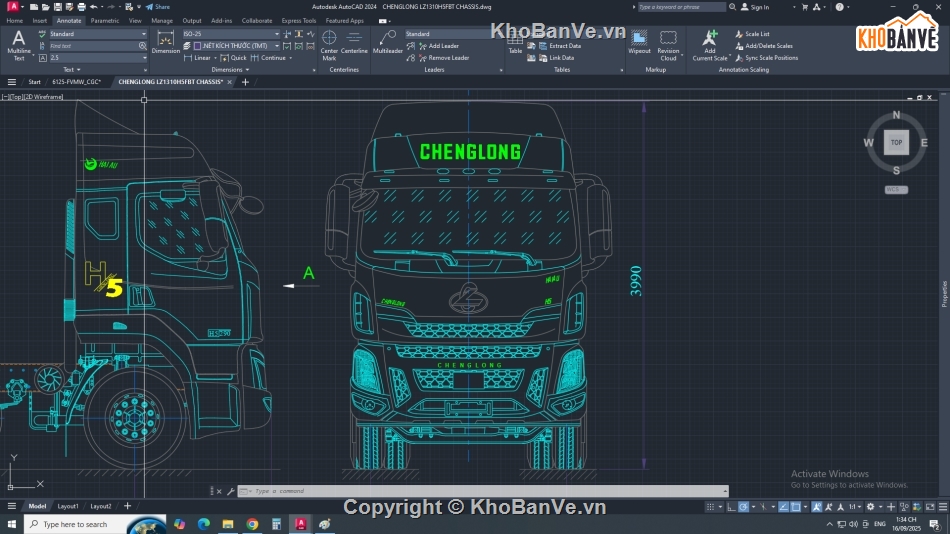Click the layer color swatch next to NÉT KÍCH THƯỚC

(198, 46)
